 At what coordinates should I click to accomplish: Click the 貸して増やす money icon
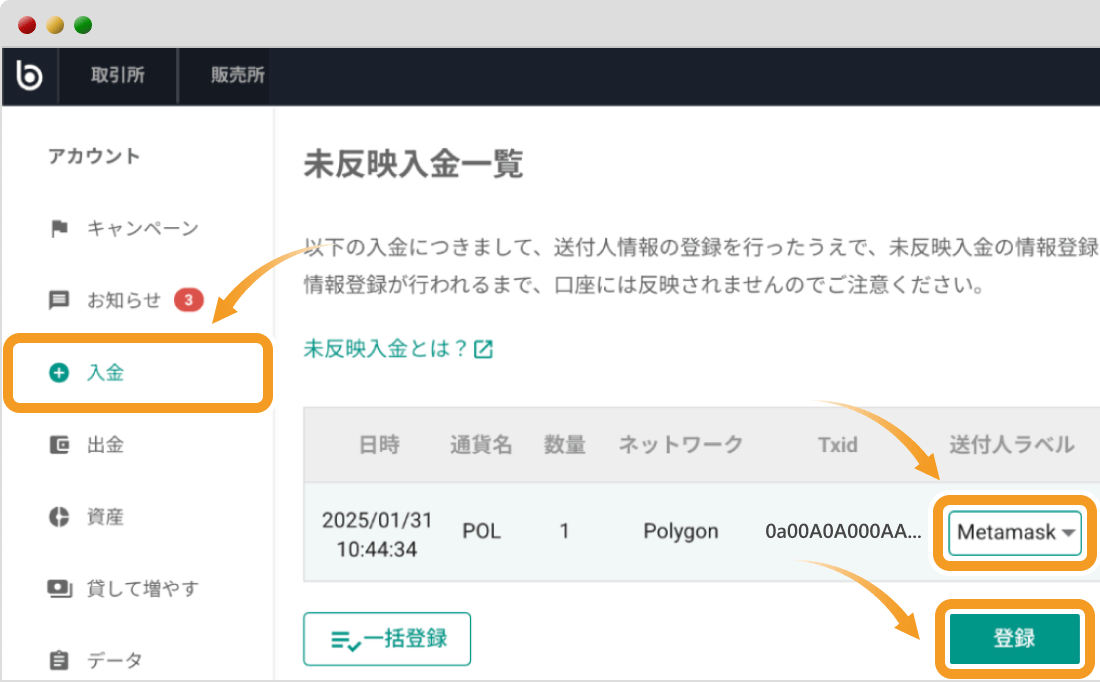pyautogui.click(x=60, y=588)
